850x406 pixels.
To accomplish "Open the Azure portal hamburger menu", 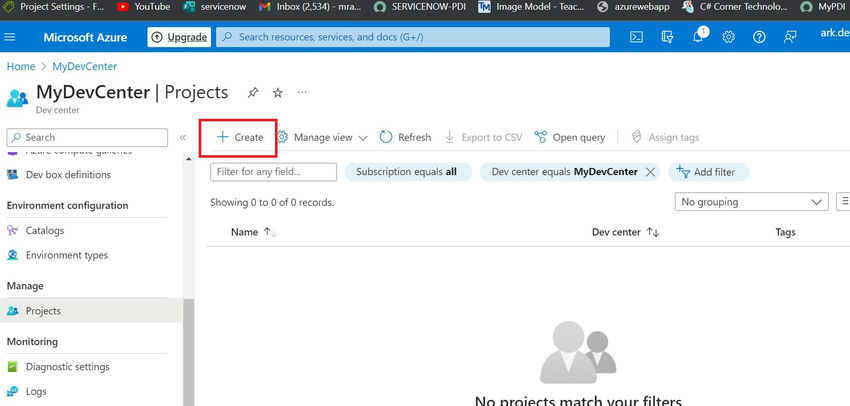I will pos(10,37).
